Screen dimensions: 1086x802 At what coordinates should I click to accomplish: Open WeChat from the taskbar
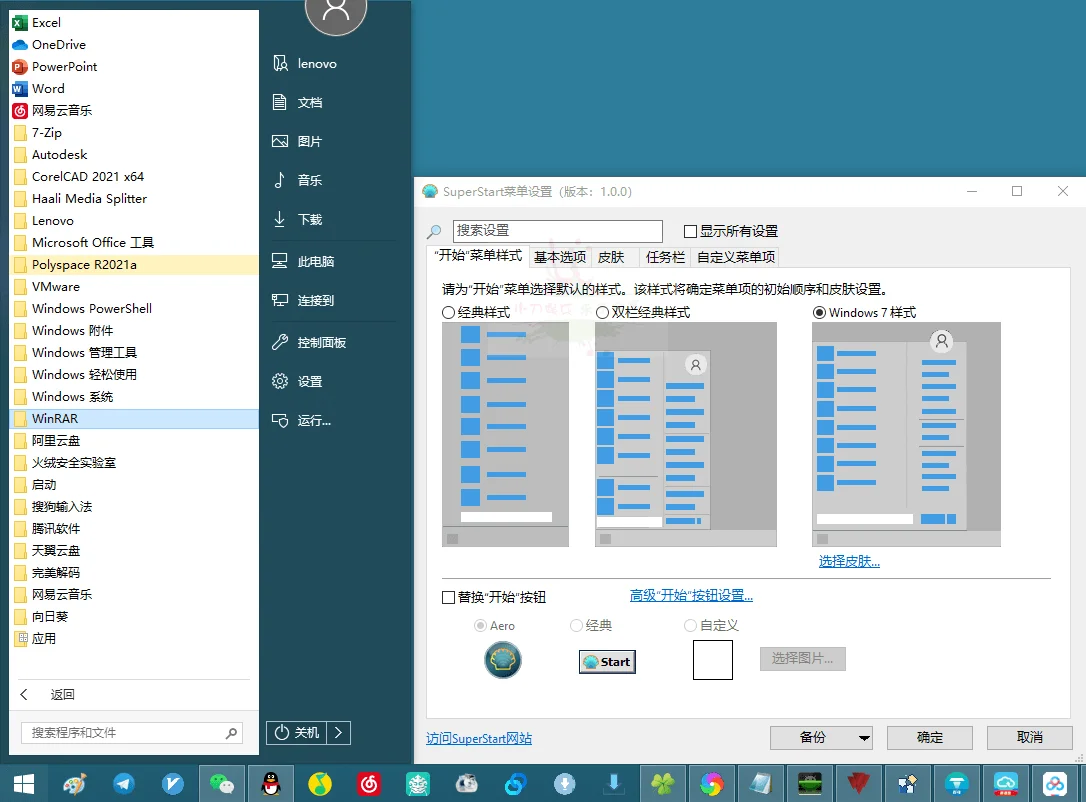[222, 783]
